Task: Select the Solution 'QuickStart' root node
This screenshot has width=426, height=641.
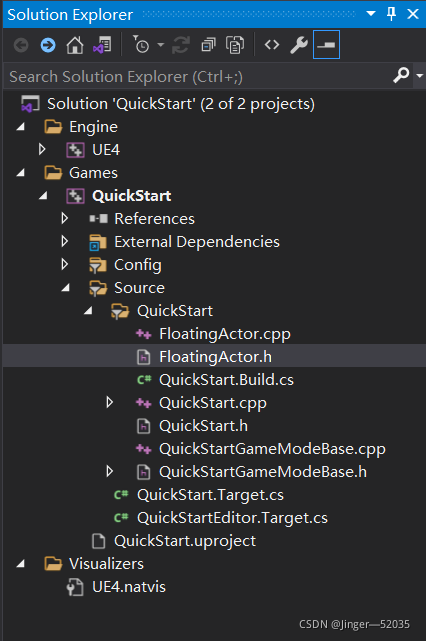Action: 181,104
